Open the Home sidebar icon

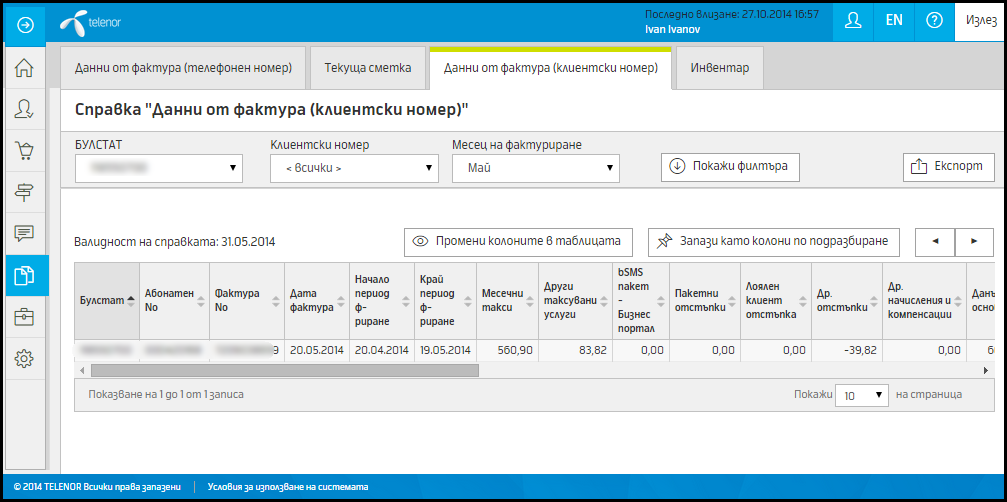24,67
